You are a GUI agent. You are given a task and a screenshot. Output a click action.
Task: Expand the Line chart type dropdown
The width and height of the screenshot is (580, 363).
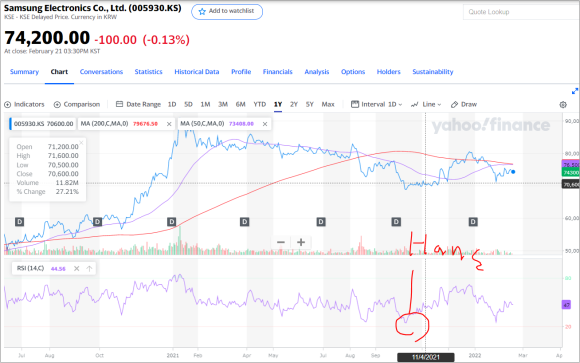(x=426, y=104)
